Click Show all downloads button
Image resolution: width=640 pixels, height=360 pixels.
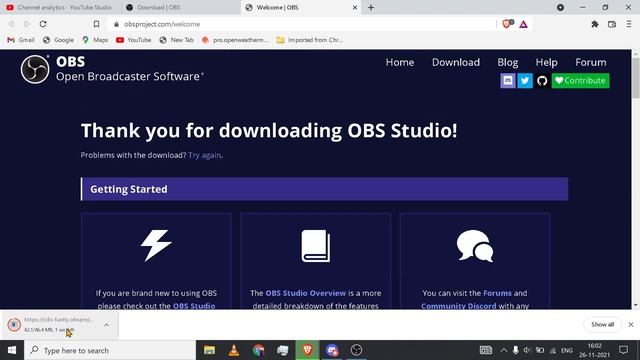click(x=602, y=324)
